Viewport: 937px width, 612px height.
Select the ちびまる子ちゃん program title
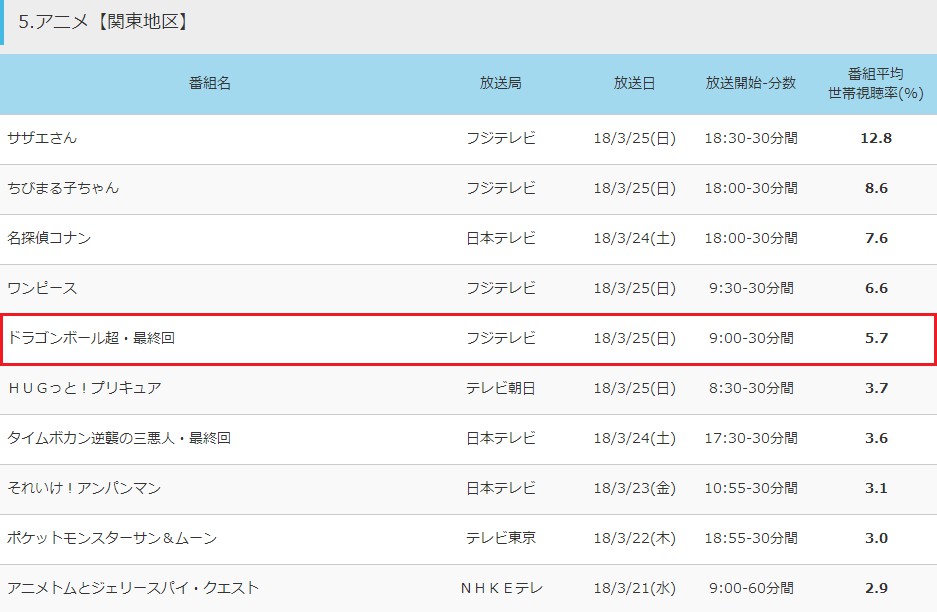coord(63,188)
